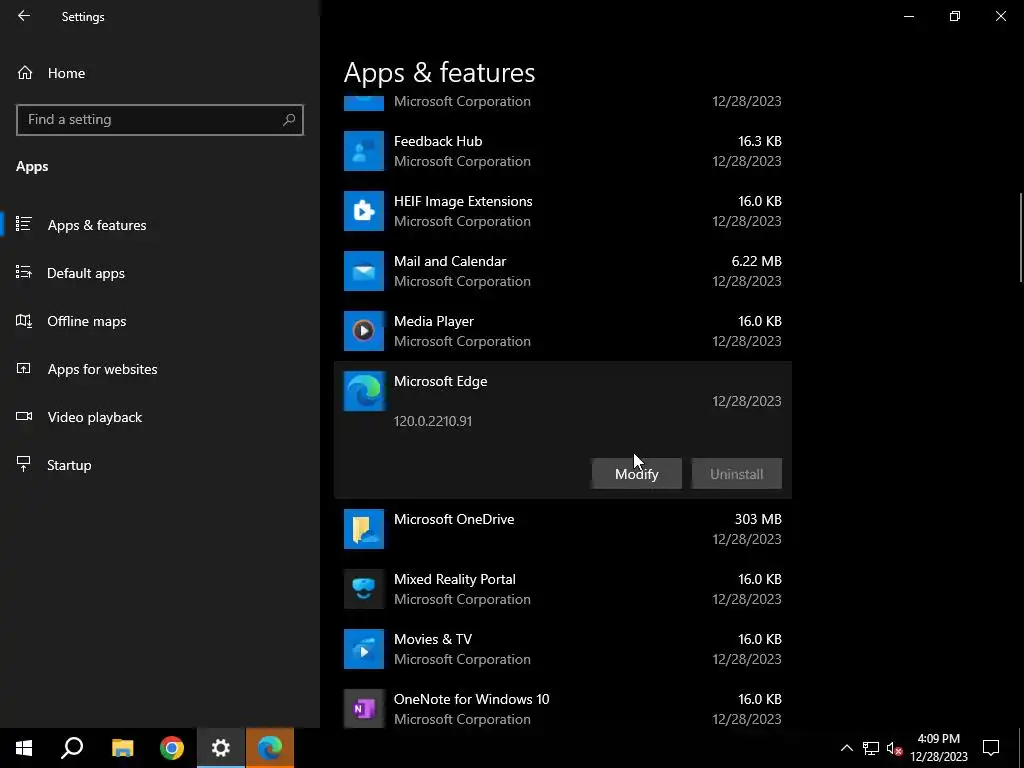This screenshot has width=1024, height=768.
Task: Click the Settings gear in the taskbar
Action: 221,748
